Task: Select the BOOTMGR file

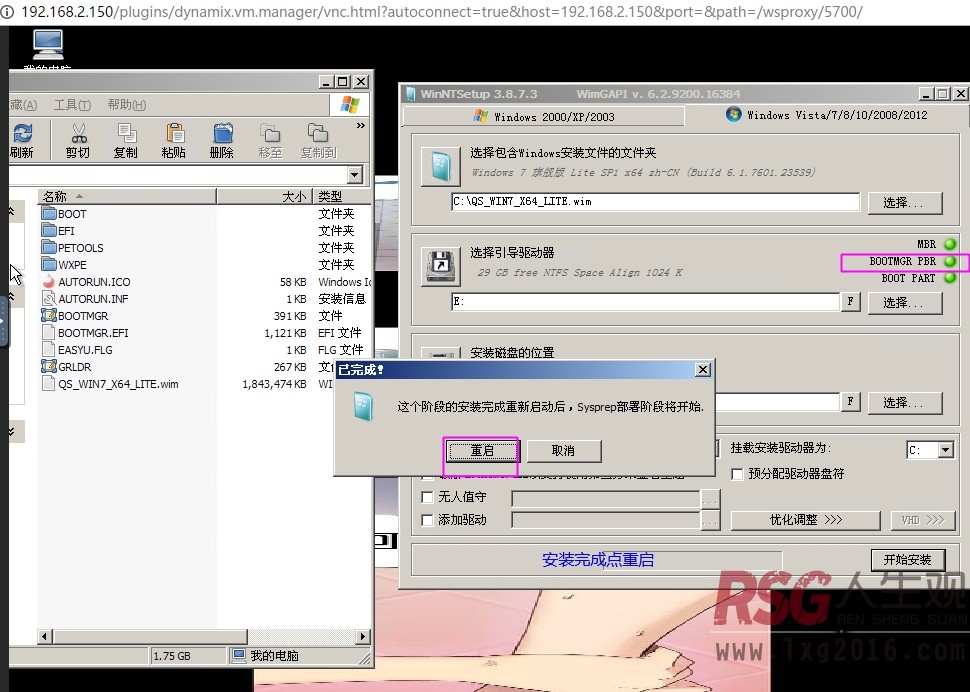Action: pos(75,316)
